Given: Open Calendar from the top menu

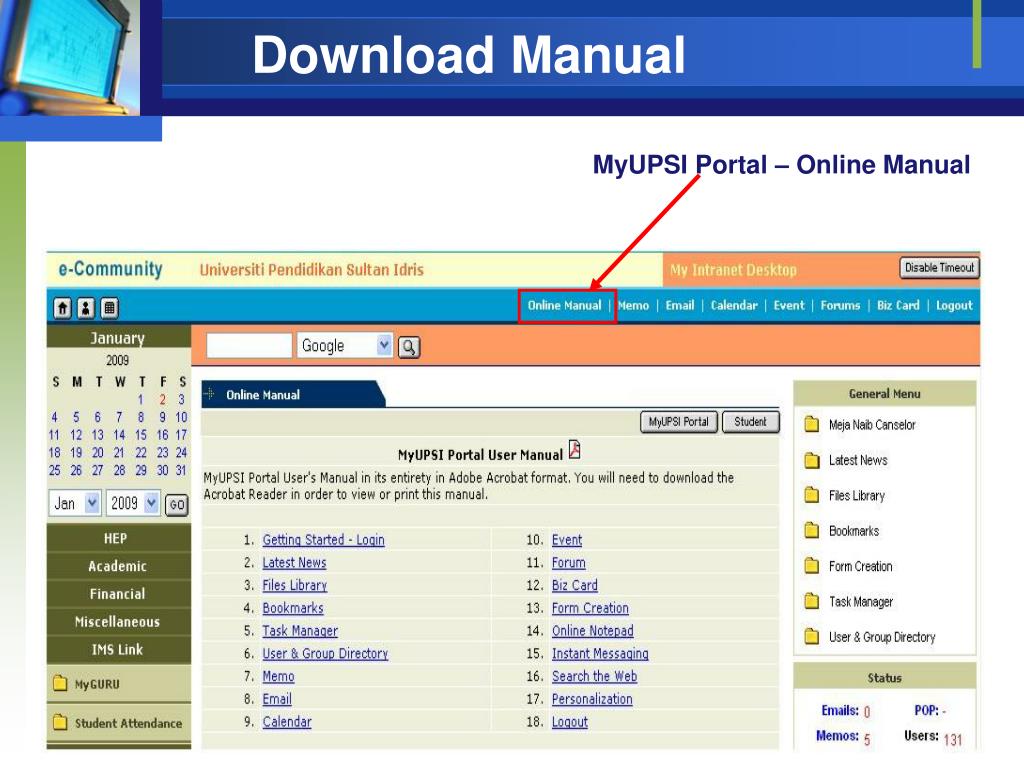Looking at the screenshot, I should point(734,305).
